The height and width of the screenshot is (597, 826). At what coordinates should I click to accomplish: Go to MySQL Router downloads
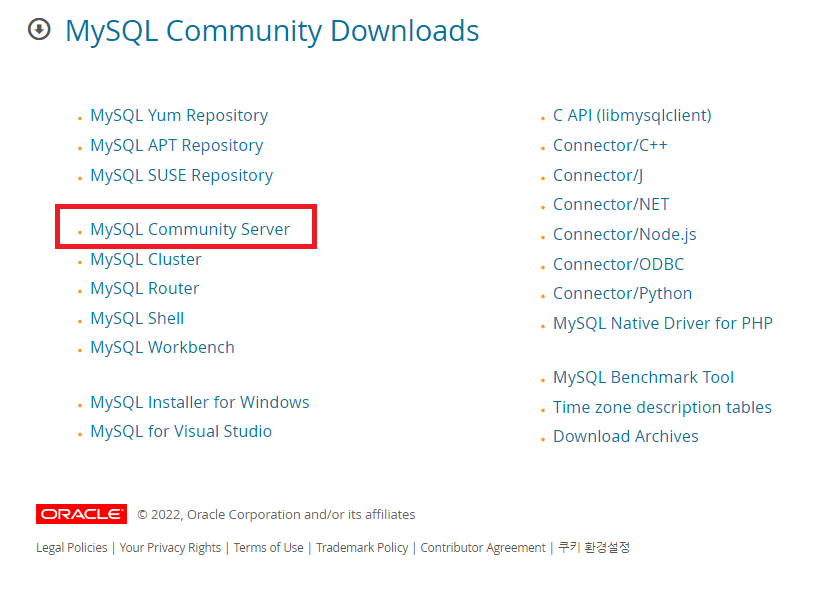tap(144, 288)
